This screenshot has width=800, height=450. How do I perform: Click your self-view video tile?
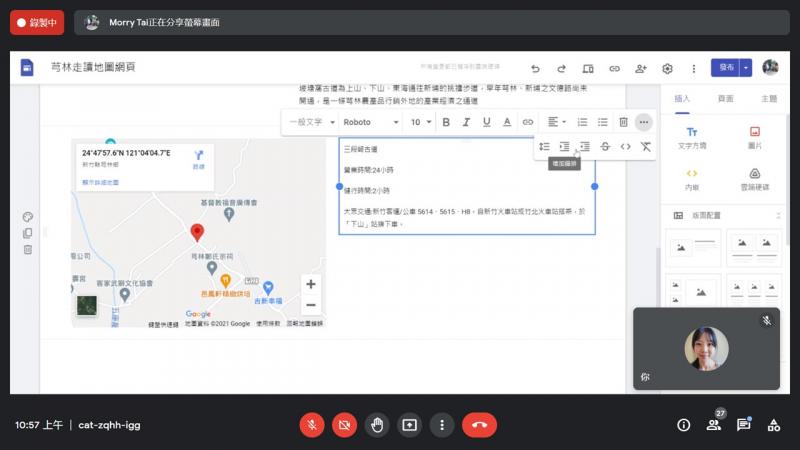(707, 349)
